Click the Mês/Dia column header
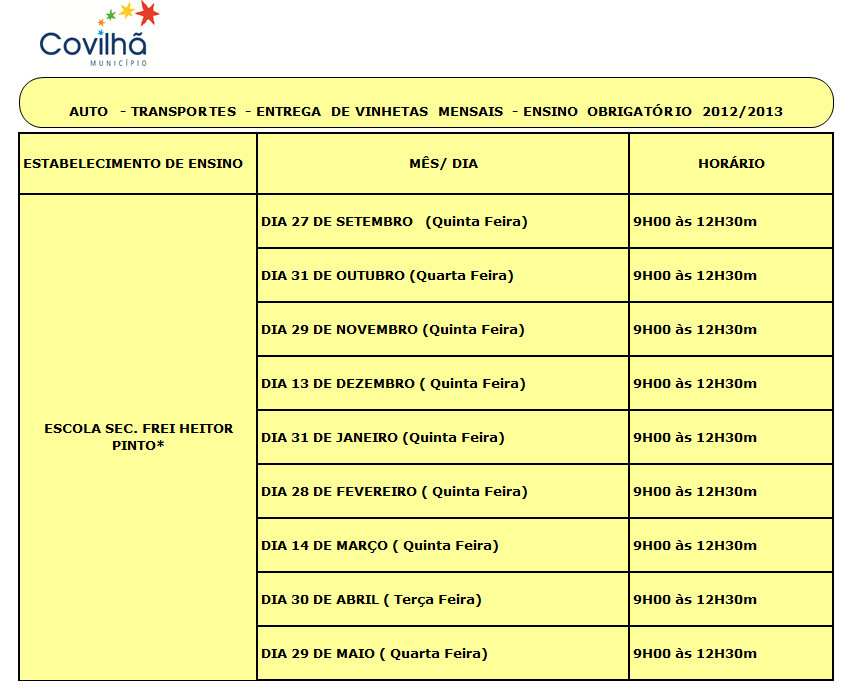Screen dimensions: 845x693 coord(443,163)
